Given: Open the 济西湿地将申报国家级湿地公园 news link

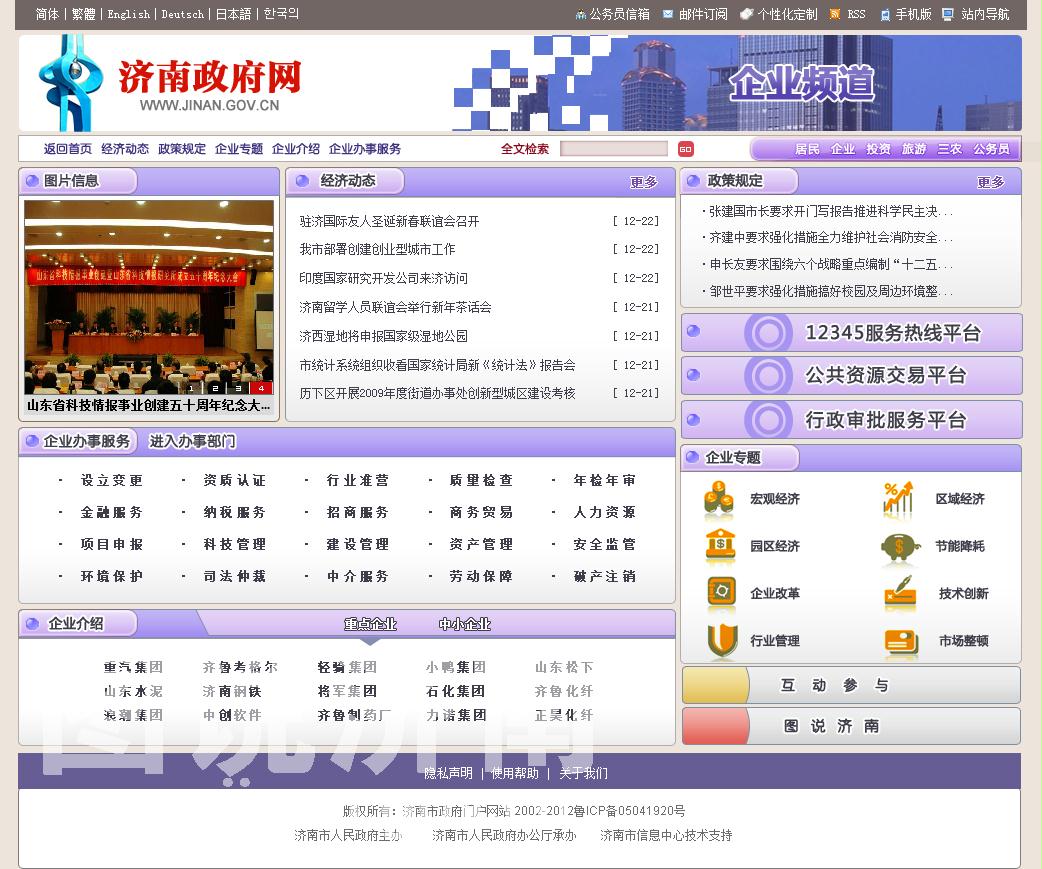Looking at the screenshot, I should tap(383, 336).
